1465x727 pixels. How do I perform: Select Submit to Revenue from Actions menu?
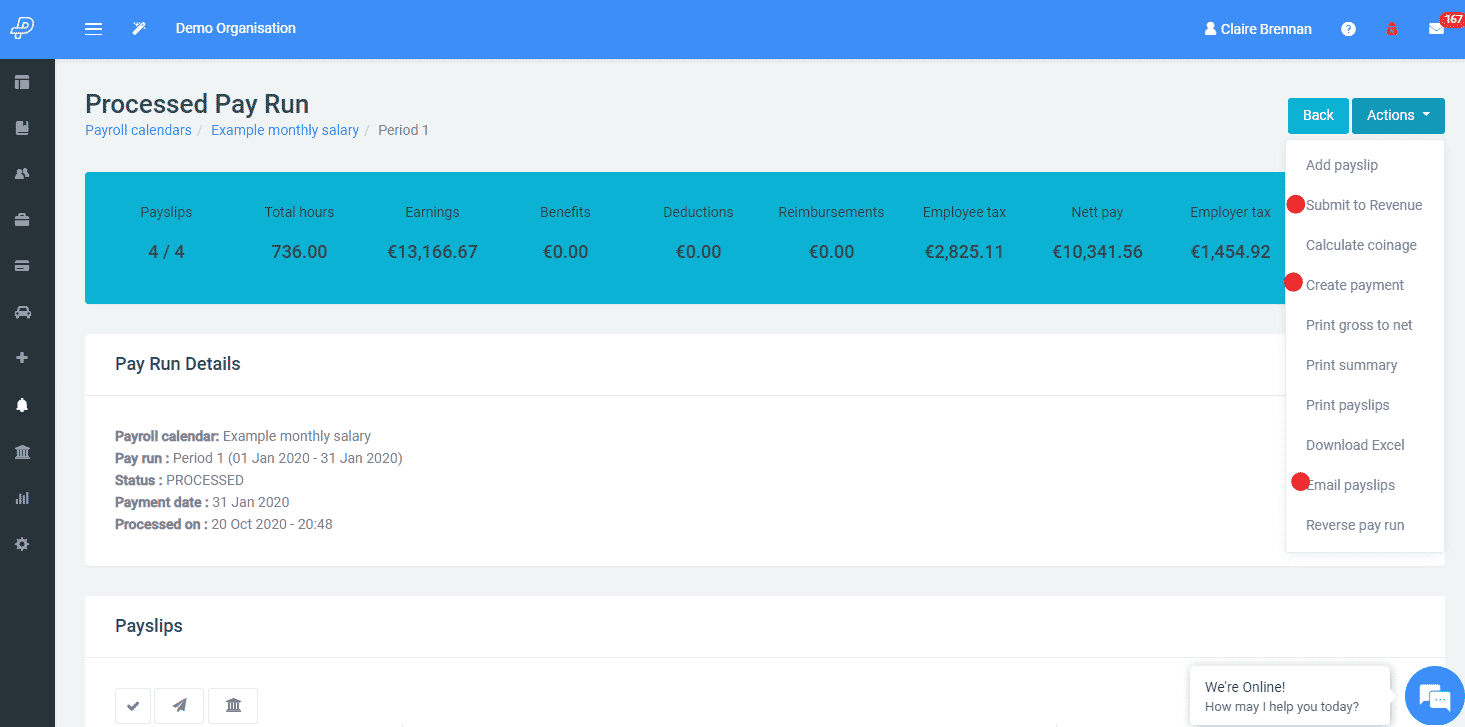pos(1364,204)
